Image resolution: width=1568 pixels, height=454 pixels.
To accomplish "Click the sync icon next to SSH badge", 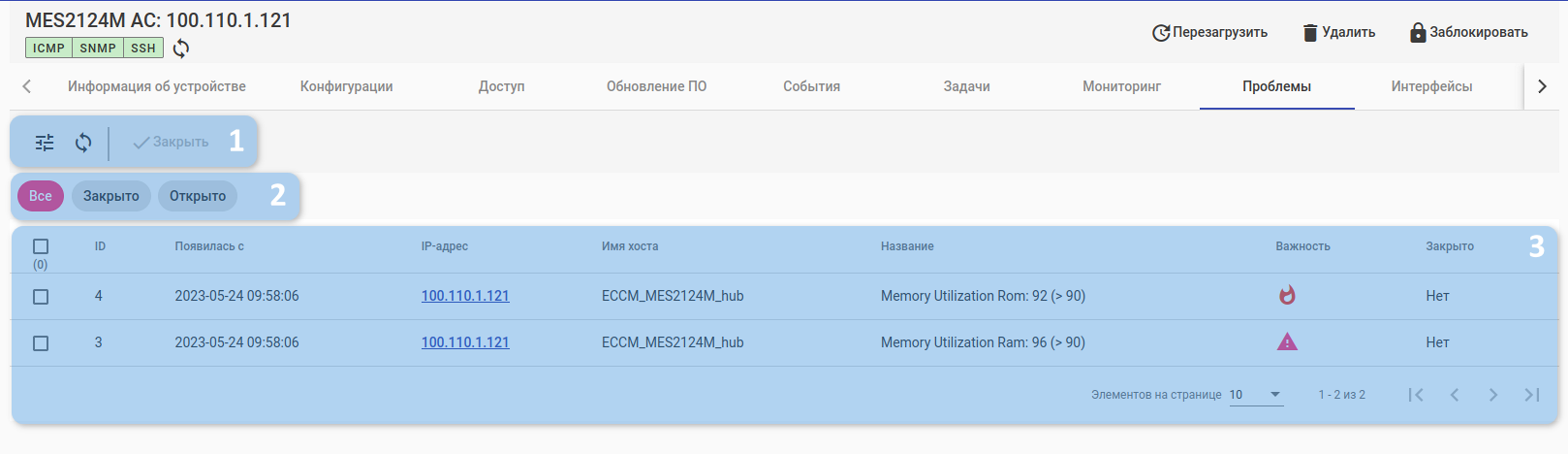I will click(181, 49).
